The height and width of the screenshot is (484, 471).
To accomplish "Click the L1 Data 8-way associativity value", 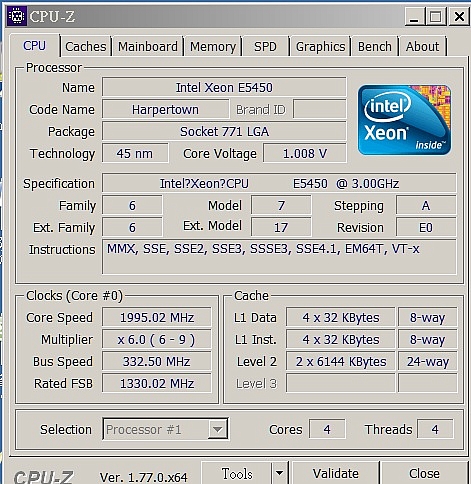I will point(428,317).
